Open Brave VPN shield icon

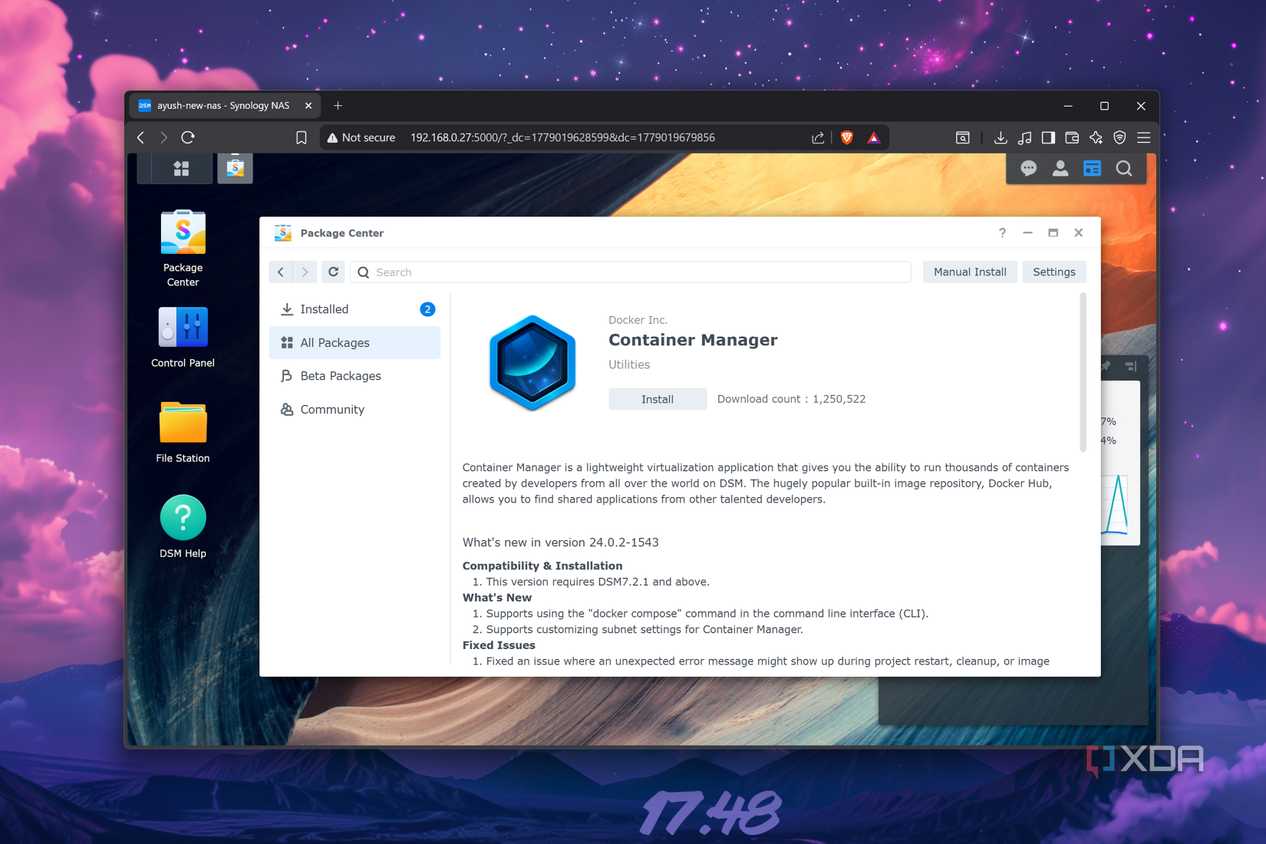[x=1120, y=138]
